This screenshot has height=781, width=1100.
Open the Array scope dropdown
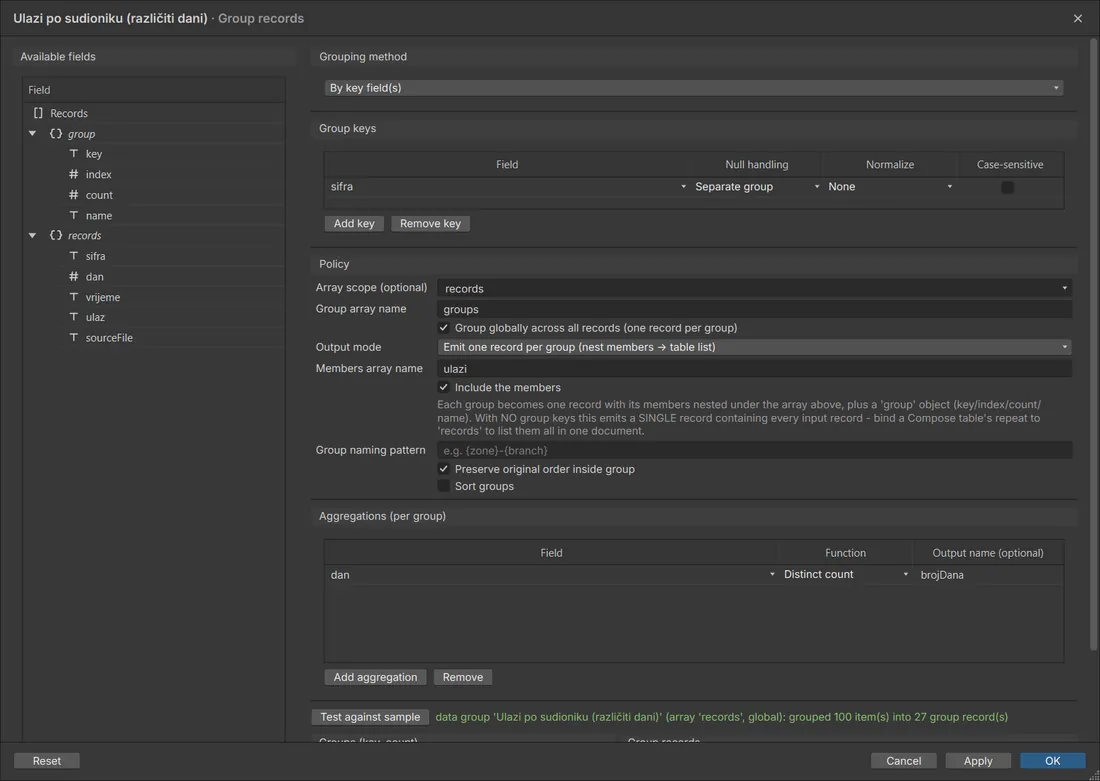754,288
